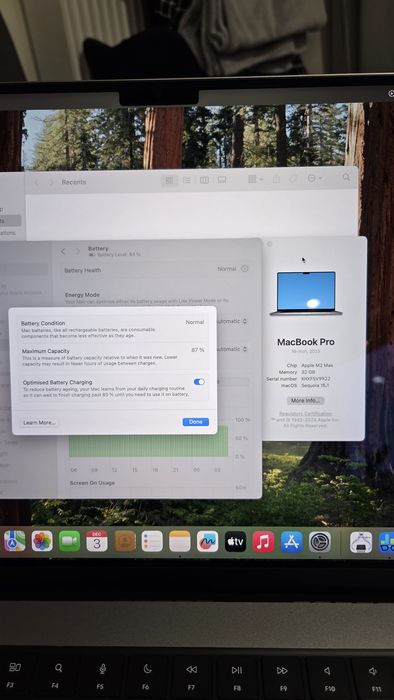394x700 pixels.
Task: Click the Screen On Usage heading
Action: coord(92,483)
